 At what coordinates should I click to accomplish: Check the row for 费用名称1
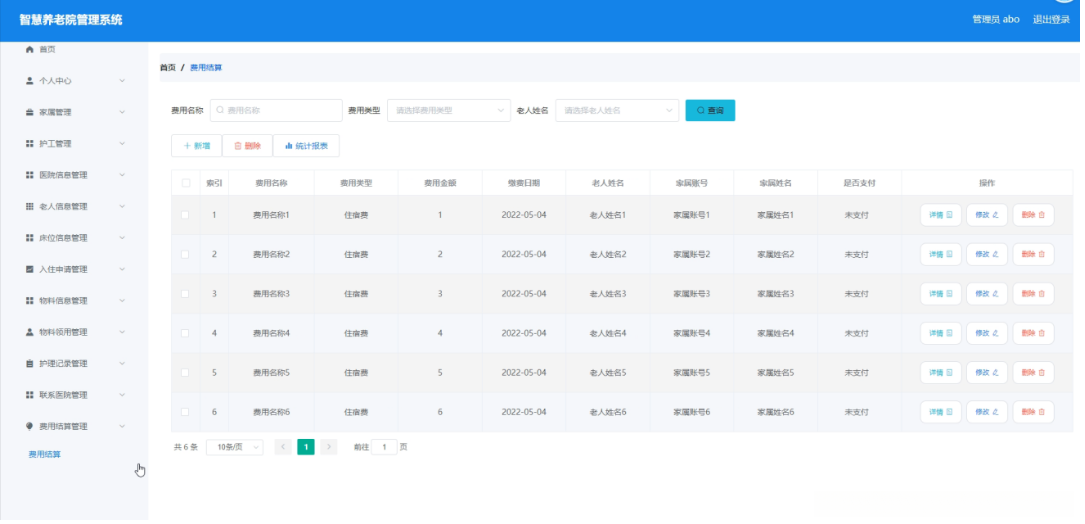click(185, 215)
